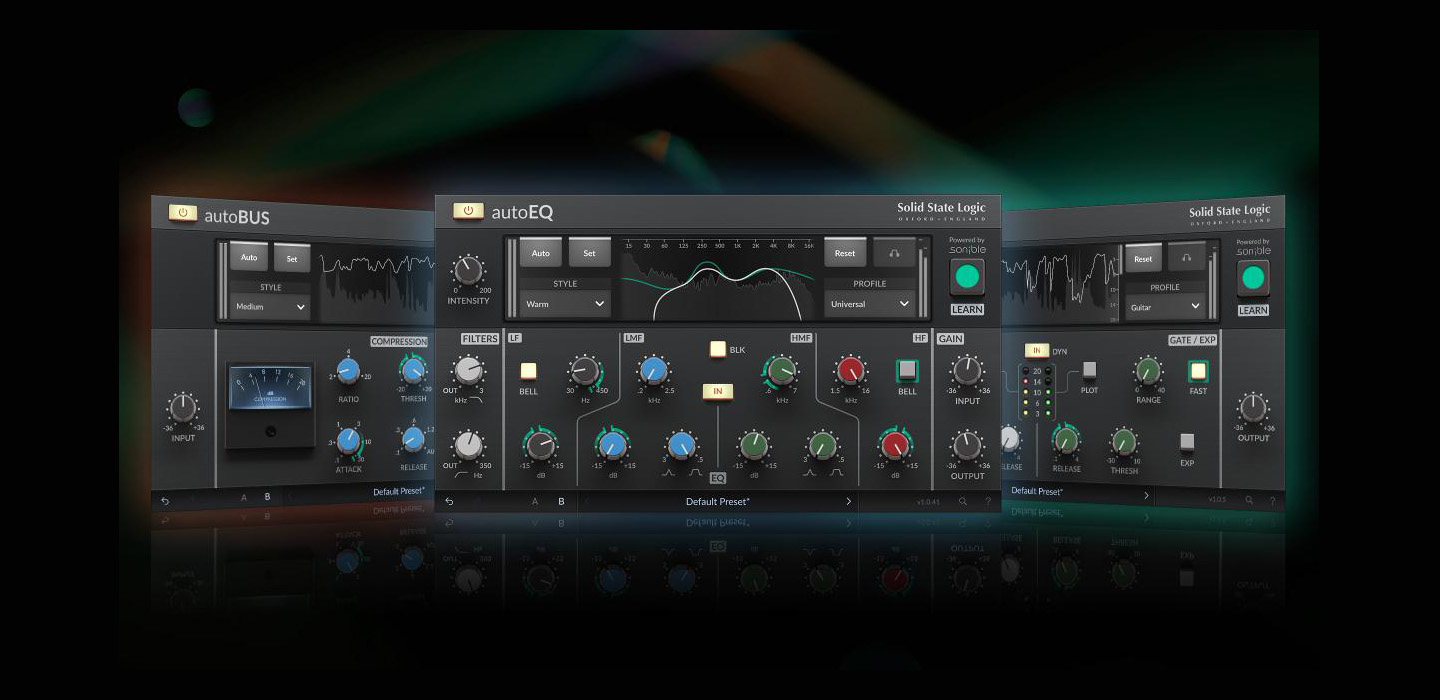The width and height of the screenshot is (1440, 700).
Task: Click the GATE / EXP RANGE knob
Action: pos(1148,372)
